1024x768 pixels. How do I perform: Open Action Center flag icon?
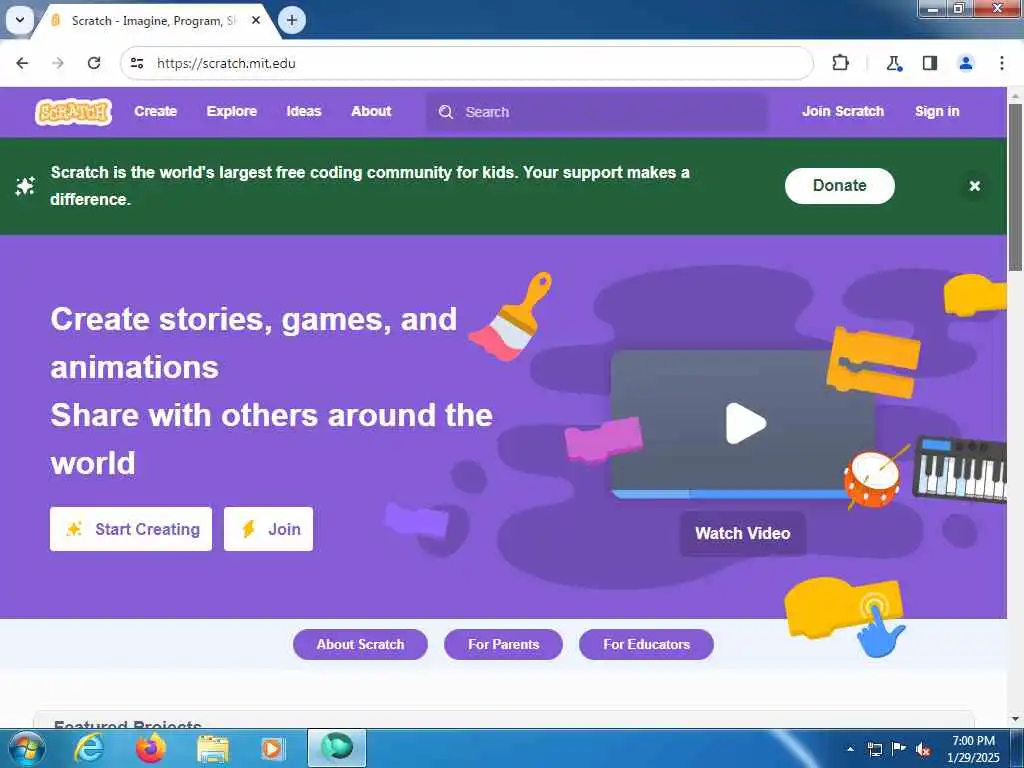tap(898, 749)
